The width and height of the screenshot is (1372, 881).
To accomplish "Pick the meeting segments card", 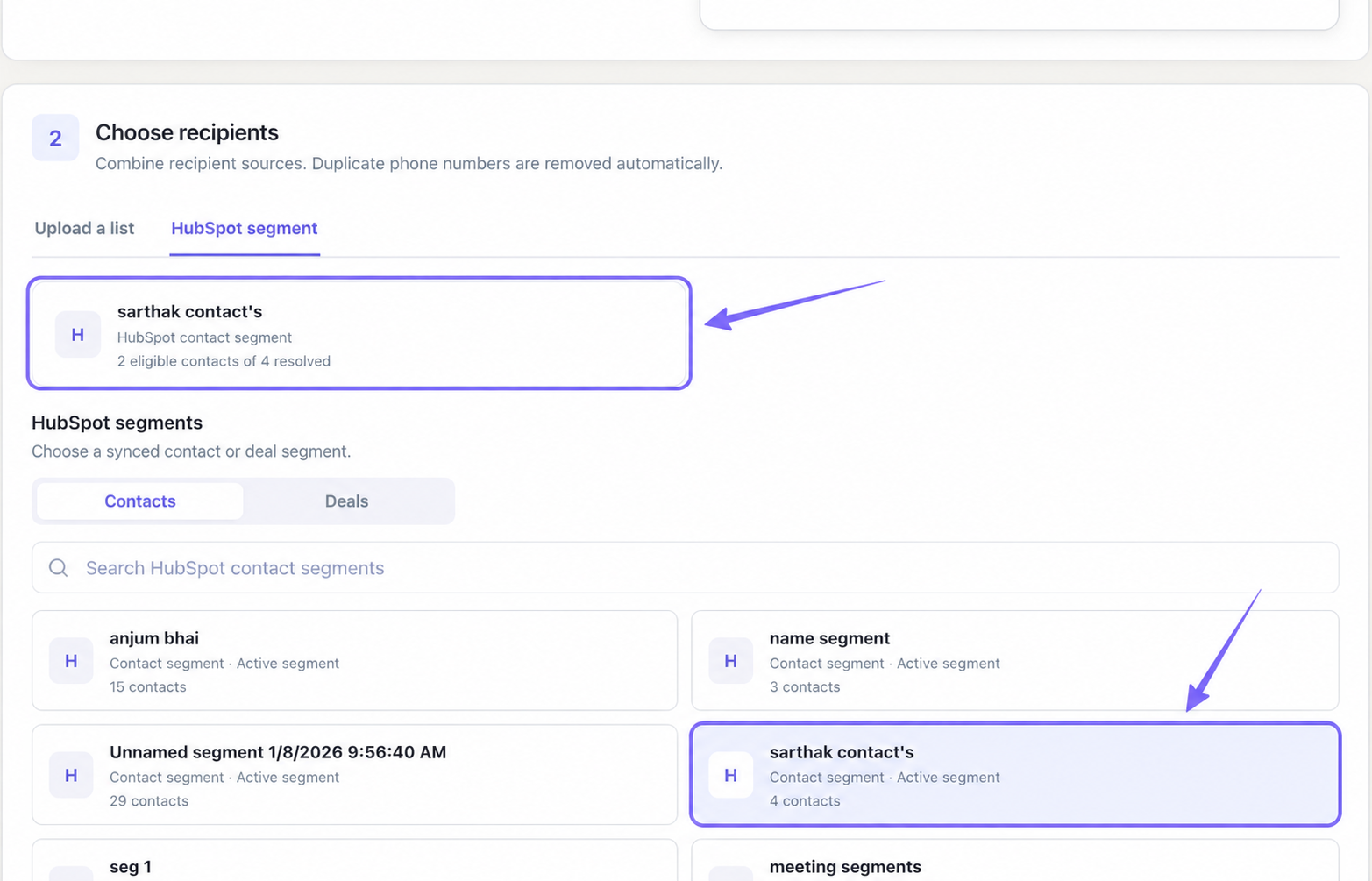I will [1015, 861].
